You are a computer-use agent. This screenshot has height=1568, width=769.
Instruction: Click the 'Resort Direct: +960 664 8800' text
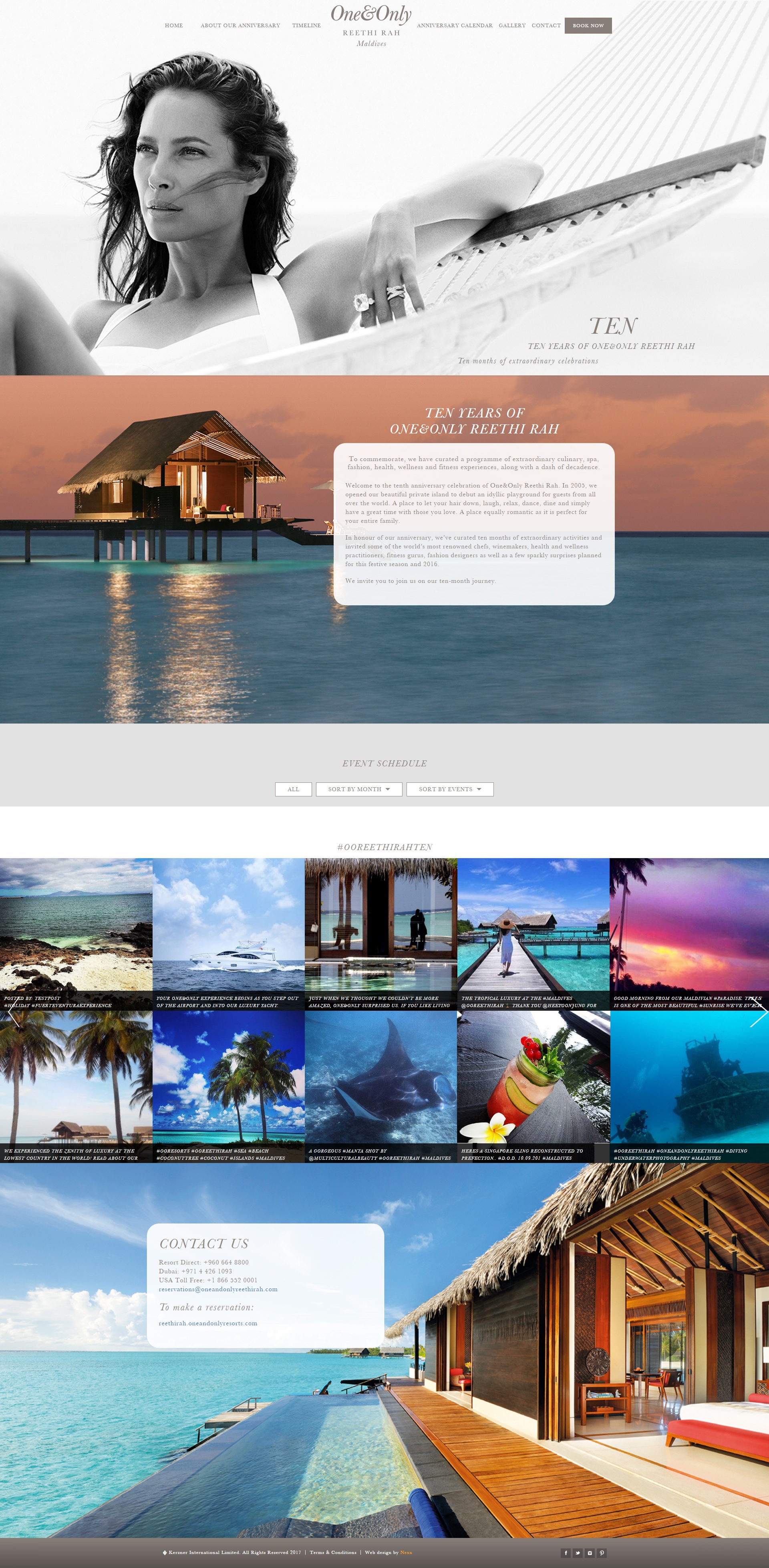tap(203, 1262)
